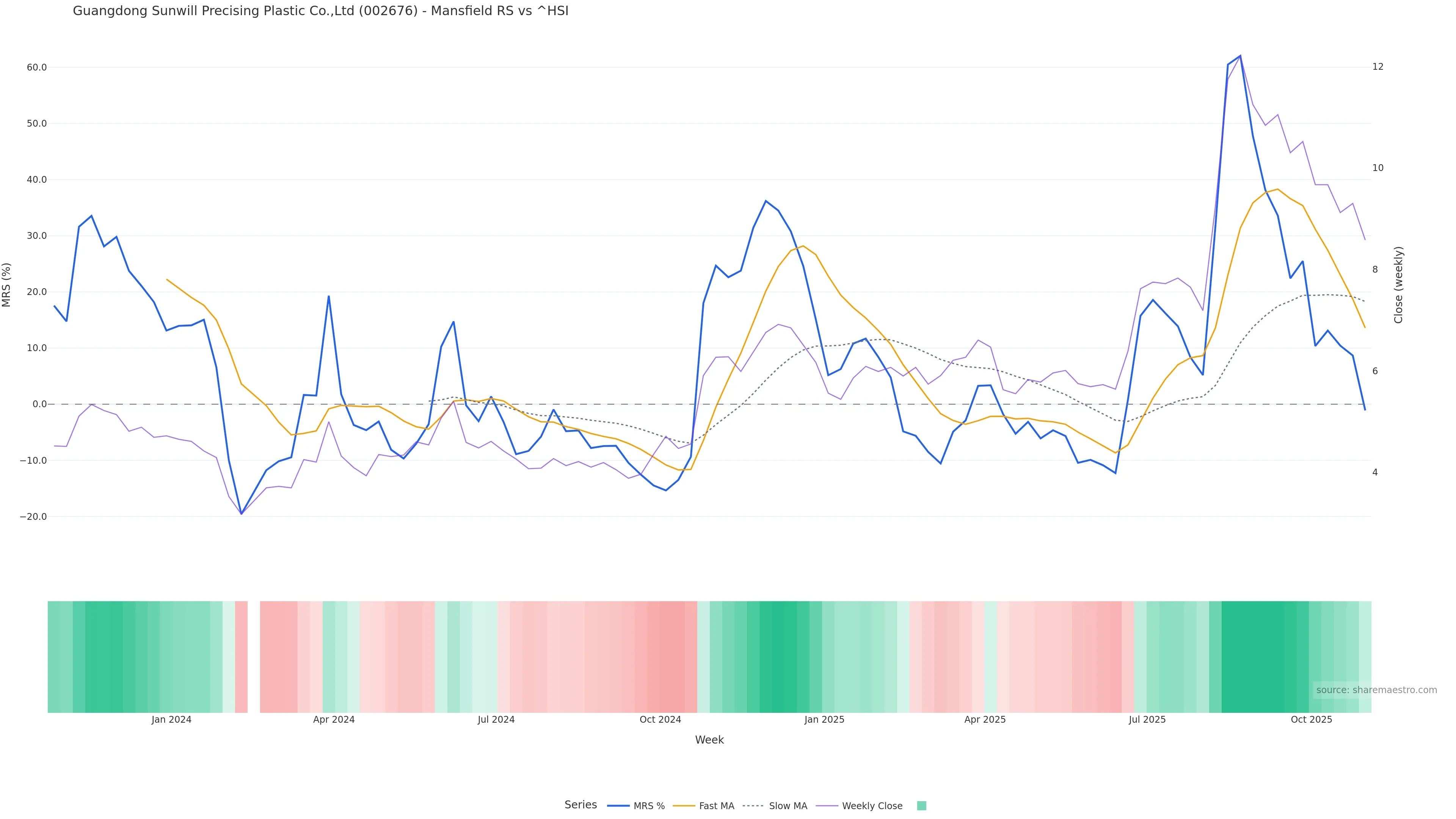Screen dimensions: 1456x819
Task: Click the chart title text
Action: point(320,11)
